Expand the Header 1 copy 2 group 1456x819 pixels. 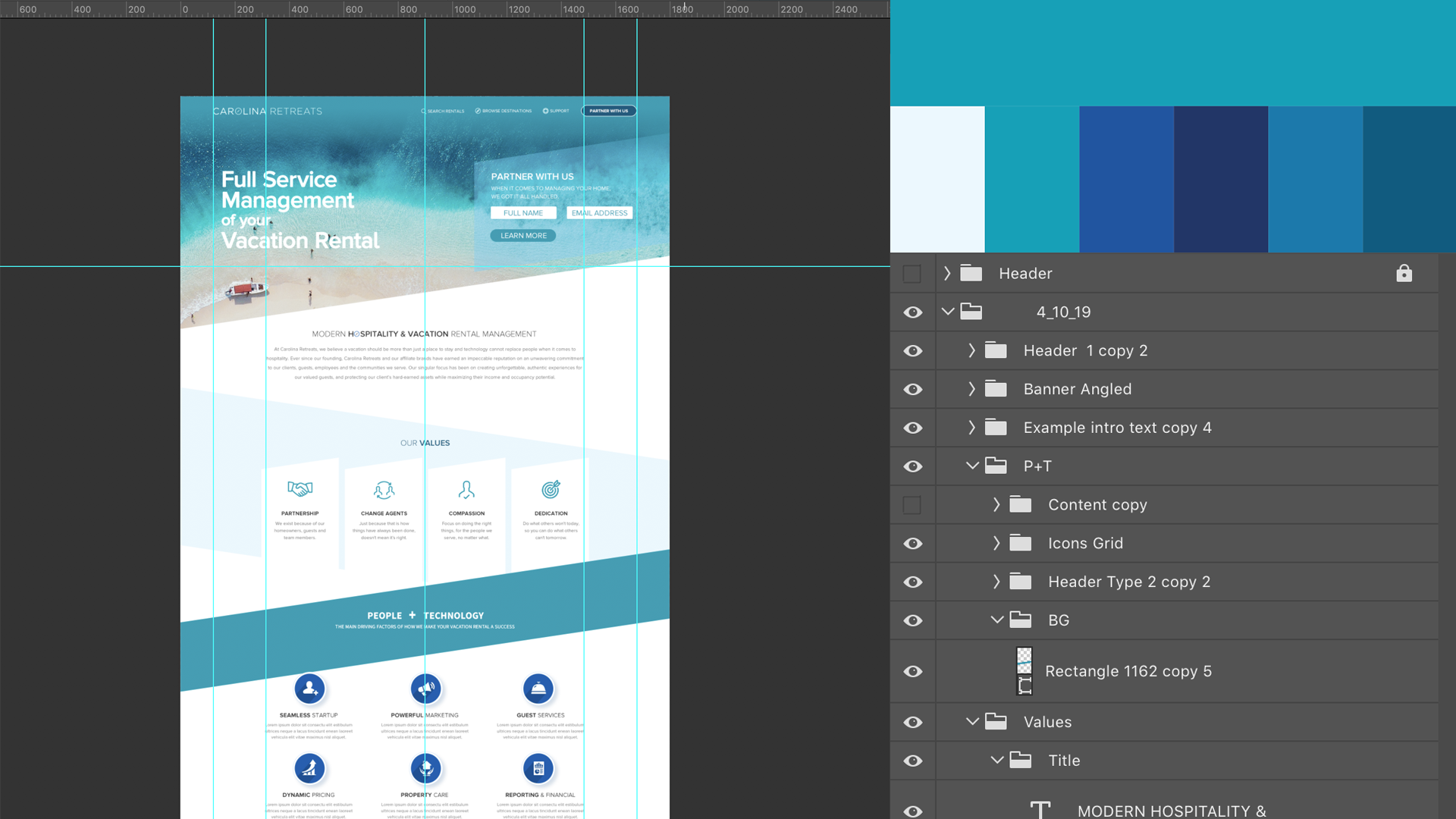[971, 350]
